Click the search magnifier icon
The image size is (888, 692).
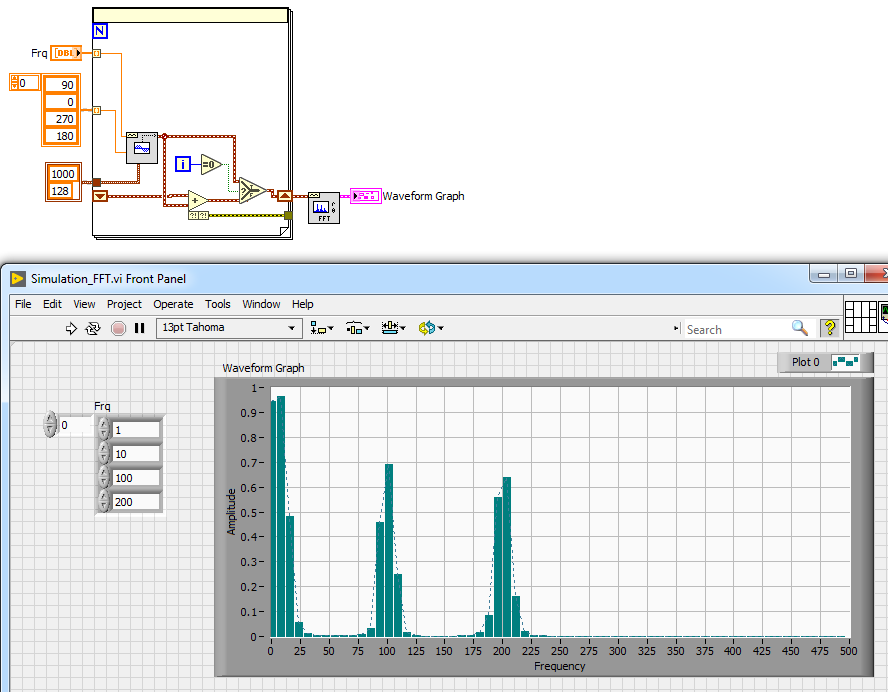tap(801, 328)
